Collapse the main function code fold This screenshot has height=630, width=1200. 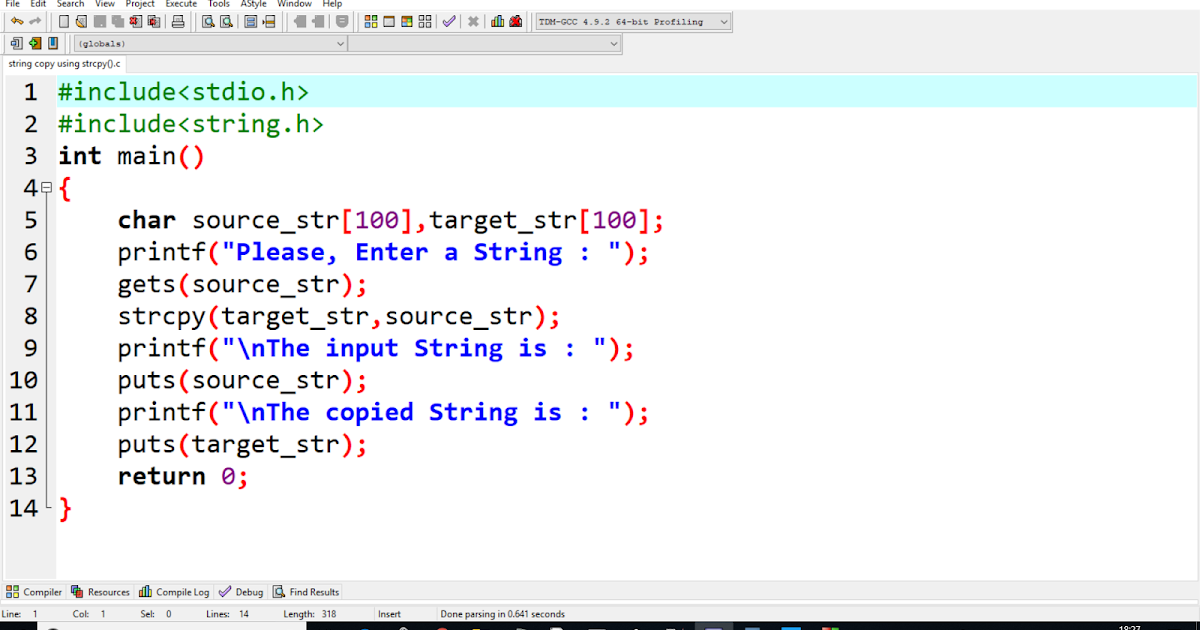46,188
